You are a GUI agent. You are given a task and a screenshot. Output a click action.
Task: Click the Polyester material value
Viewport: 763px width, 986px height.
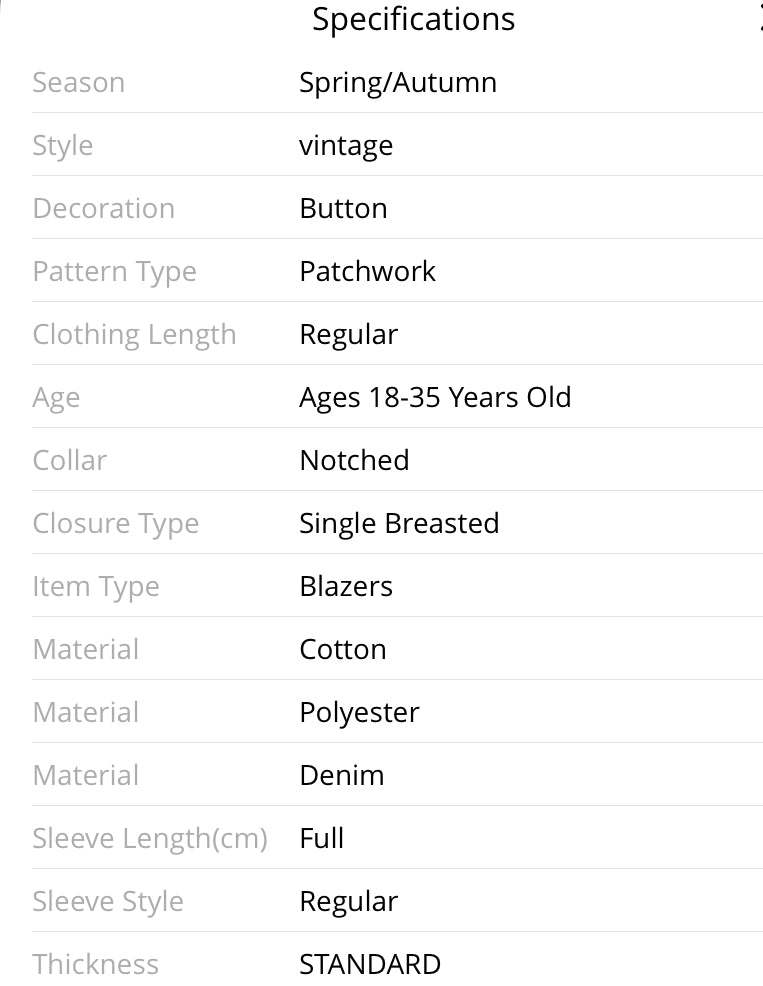click(x=359, y=713)
